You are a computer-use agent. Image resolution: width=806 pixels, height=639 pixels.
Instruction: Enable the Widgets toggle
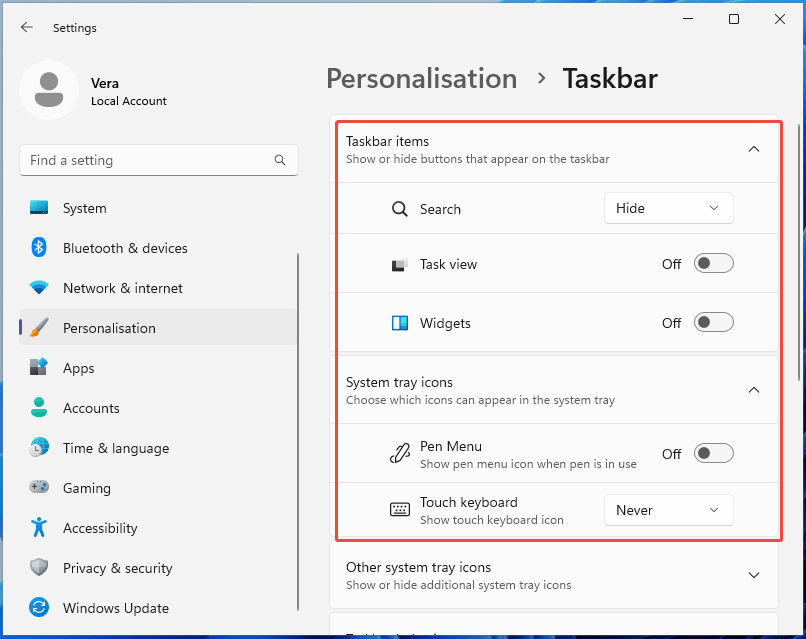pyautogui.click(x=713, y=322)
